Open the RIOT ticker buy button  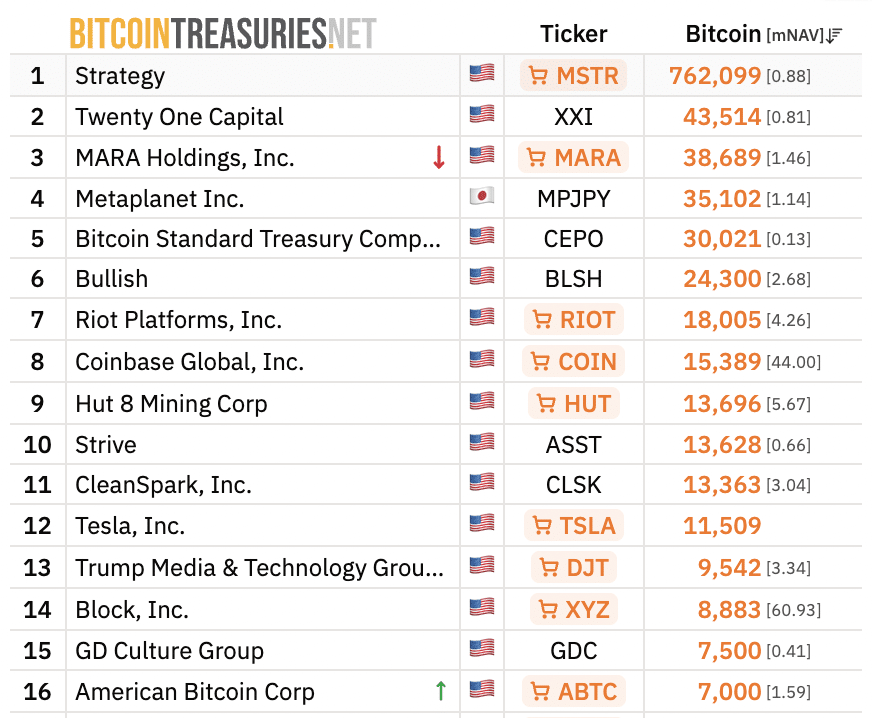[574, 320]
